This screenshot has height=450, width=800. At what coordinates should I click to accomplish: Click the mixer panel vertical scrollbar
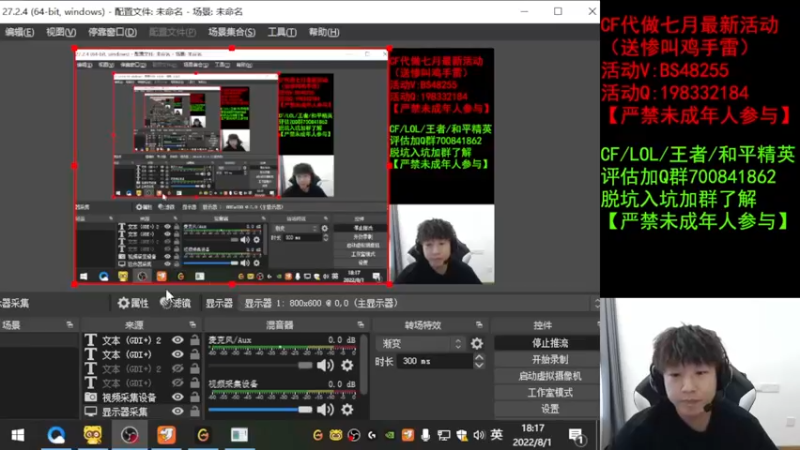pyautogui.click(x=364, y=364)
